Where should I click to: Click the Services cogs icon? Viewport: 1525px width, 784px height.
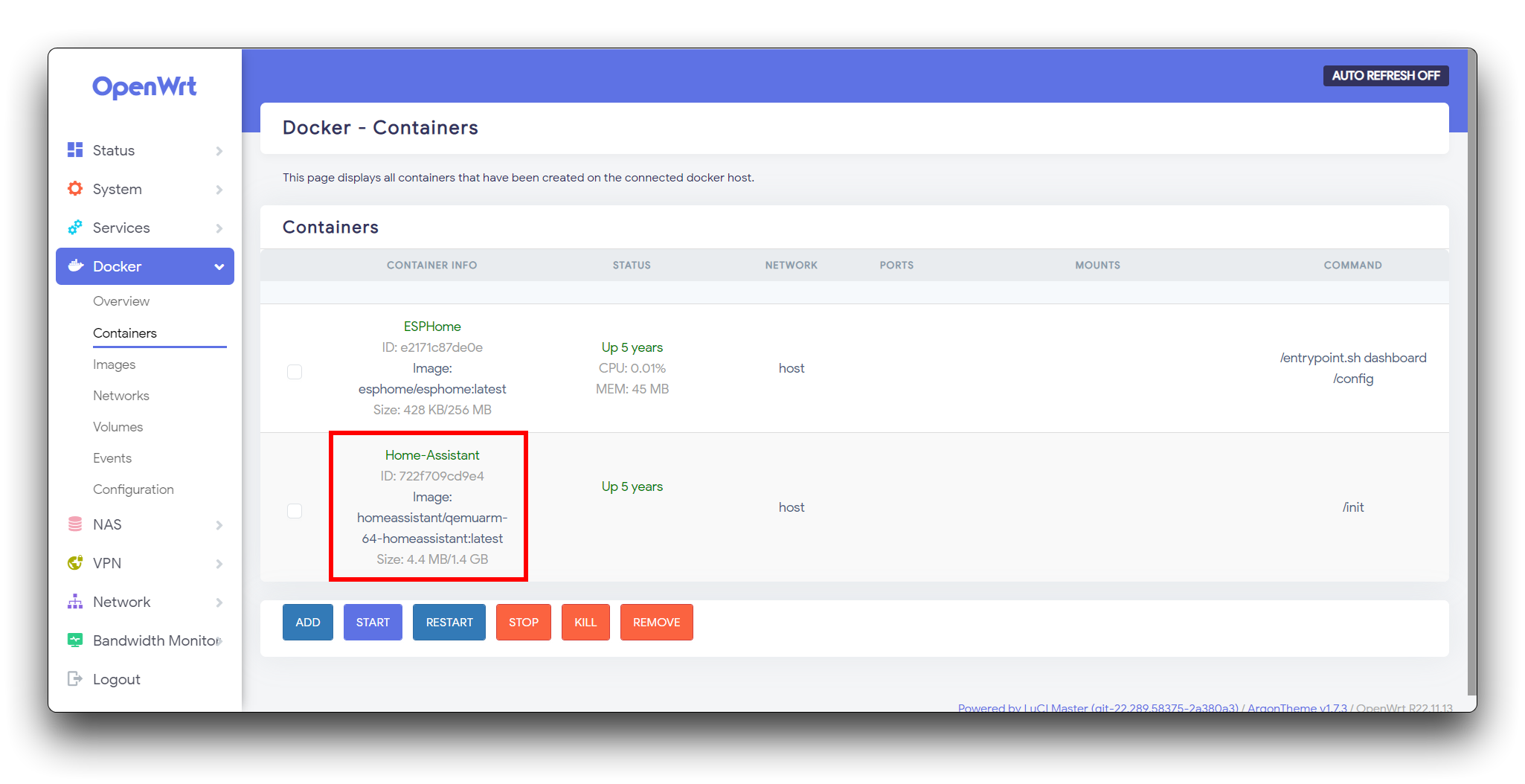[x=75, y=228]
